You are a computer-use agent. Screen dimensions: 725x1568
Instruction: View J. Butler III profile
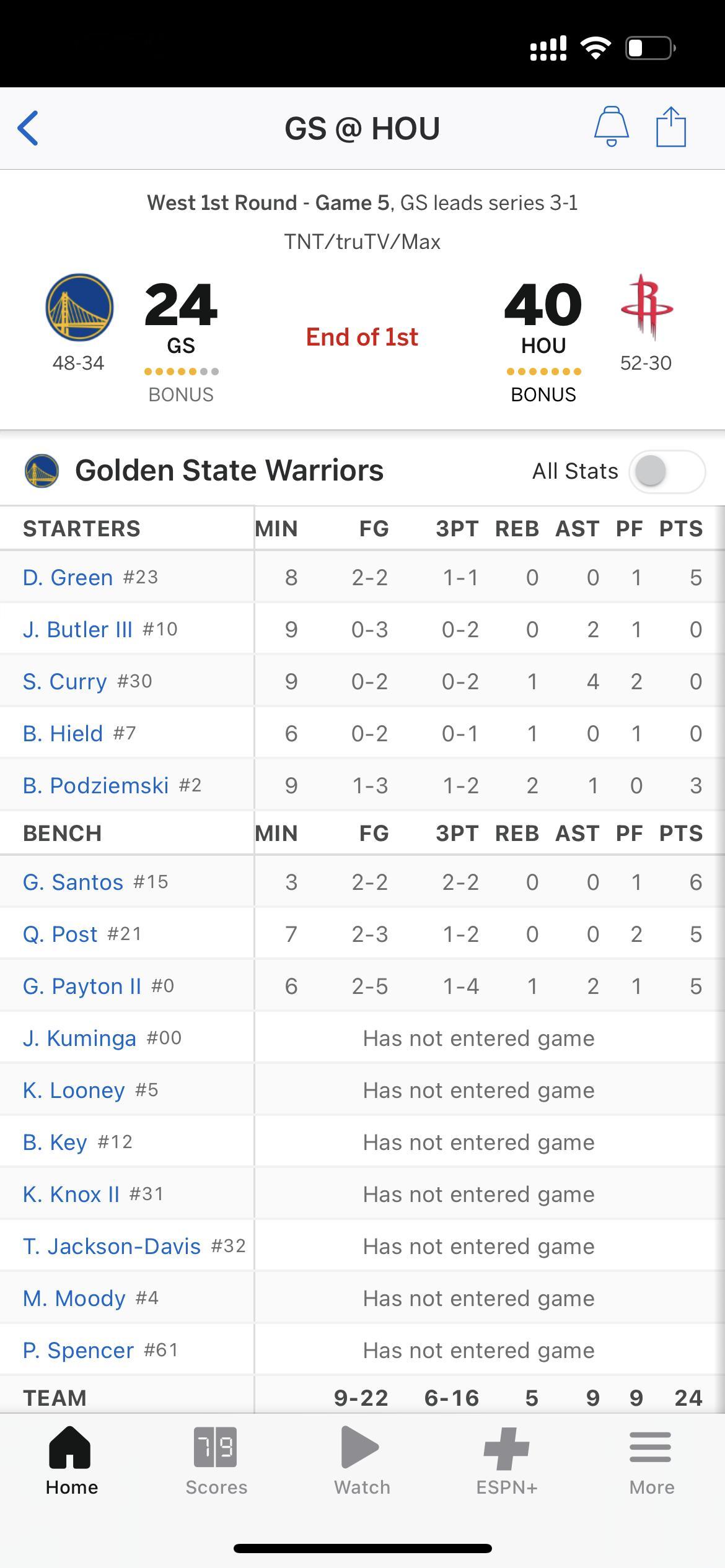click(77, 629)
